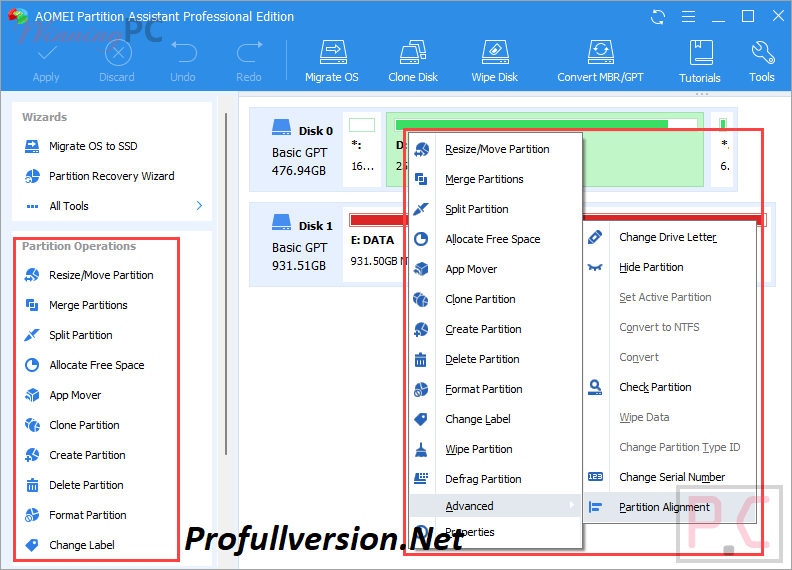Click the Hide Partition icon in submenu
This screenshot has height=570, width=792.
pos(595,267)
